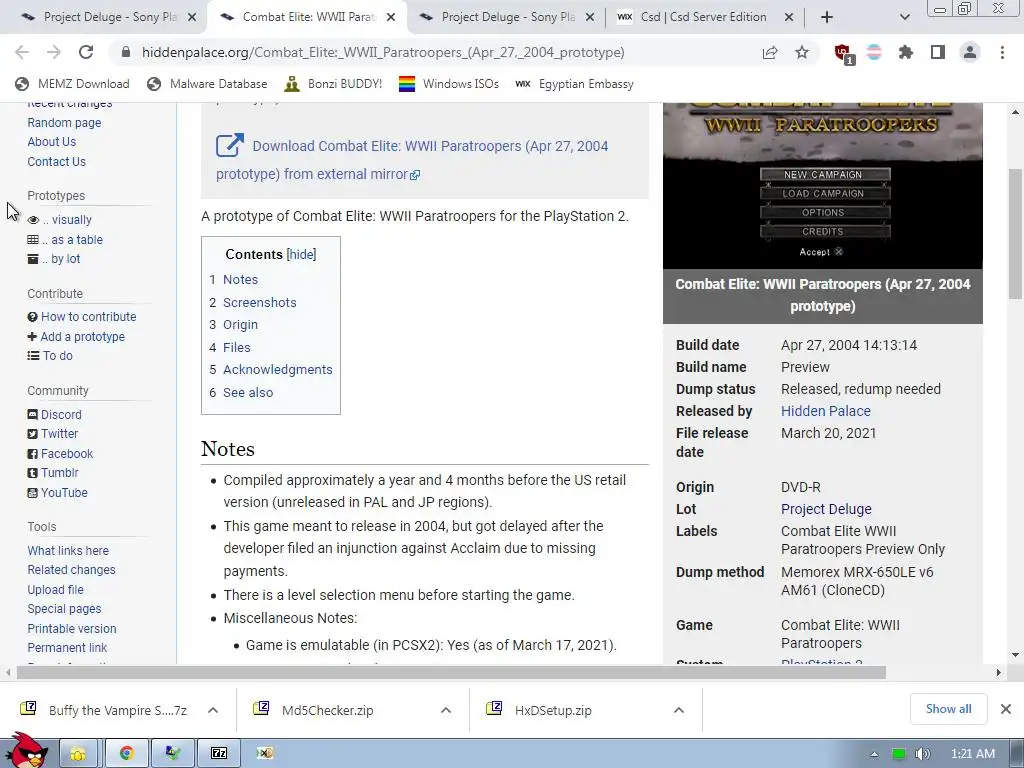1024x768 pixels.
Task: Open the Hidden Palace releaser link
Action: [x=825, y=411]
